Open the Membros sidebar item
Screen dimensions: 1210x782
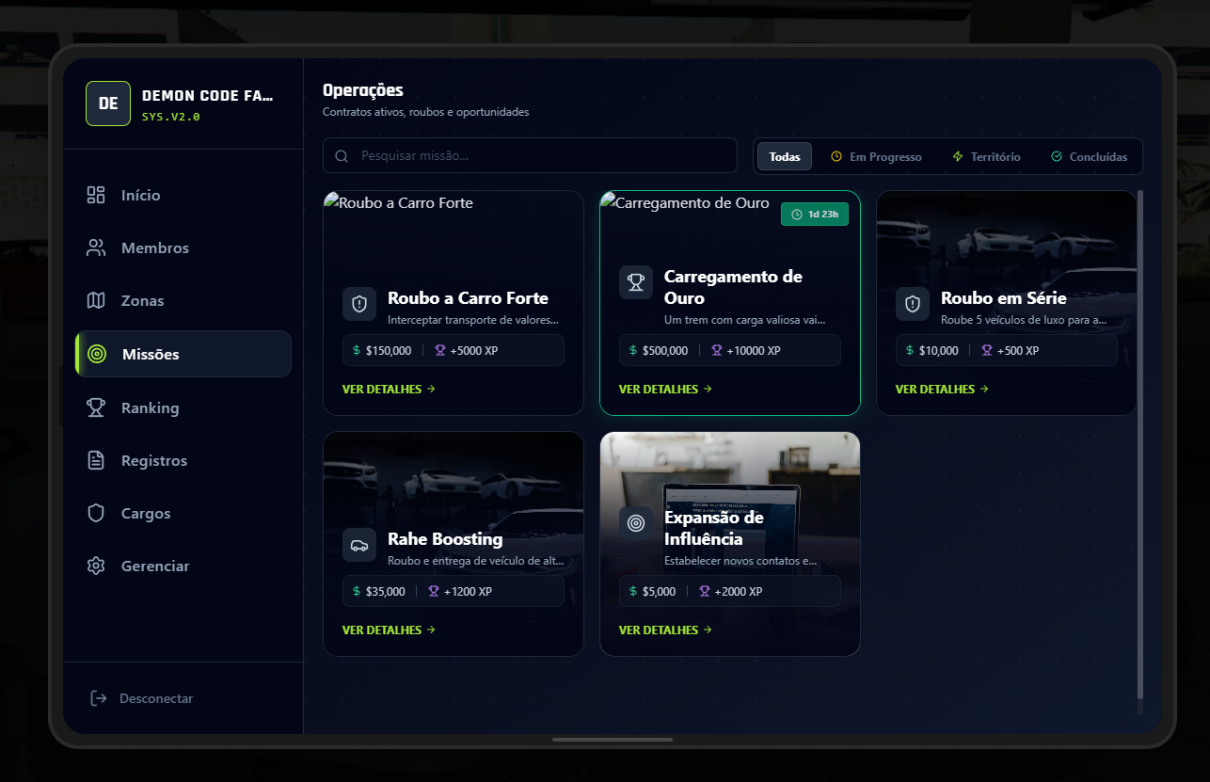183,248
